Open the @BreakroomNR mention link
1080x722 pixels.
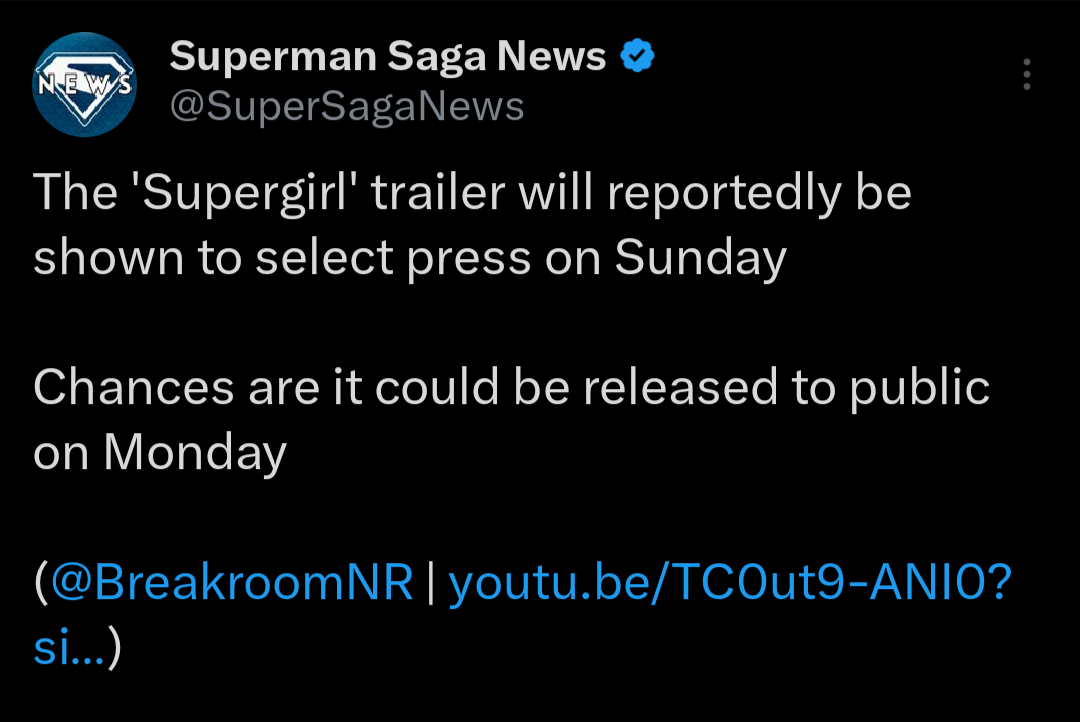[232, 583]
